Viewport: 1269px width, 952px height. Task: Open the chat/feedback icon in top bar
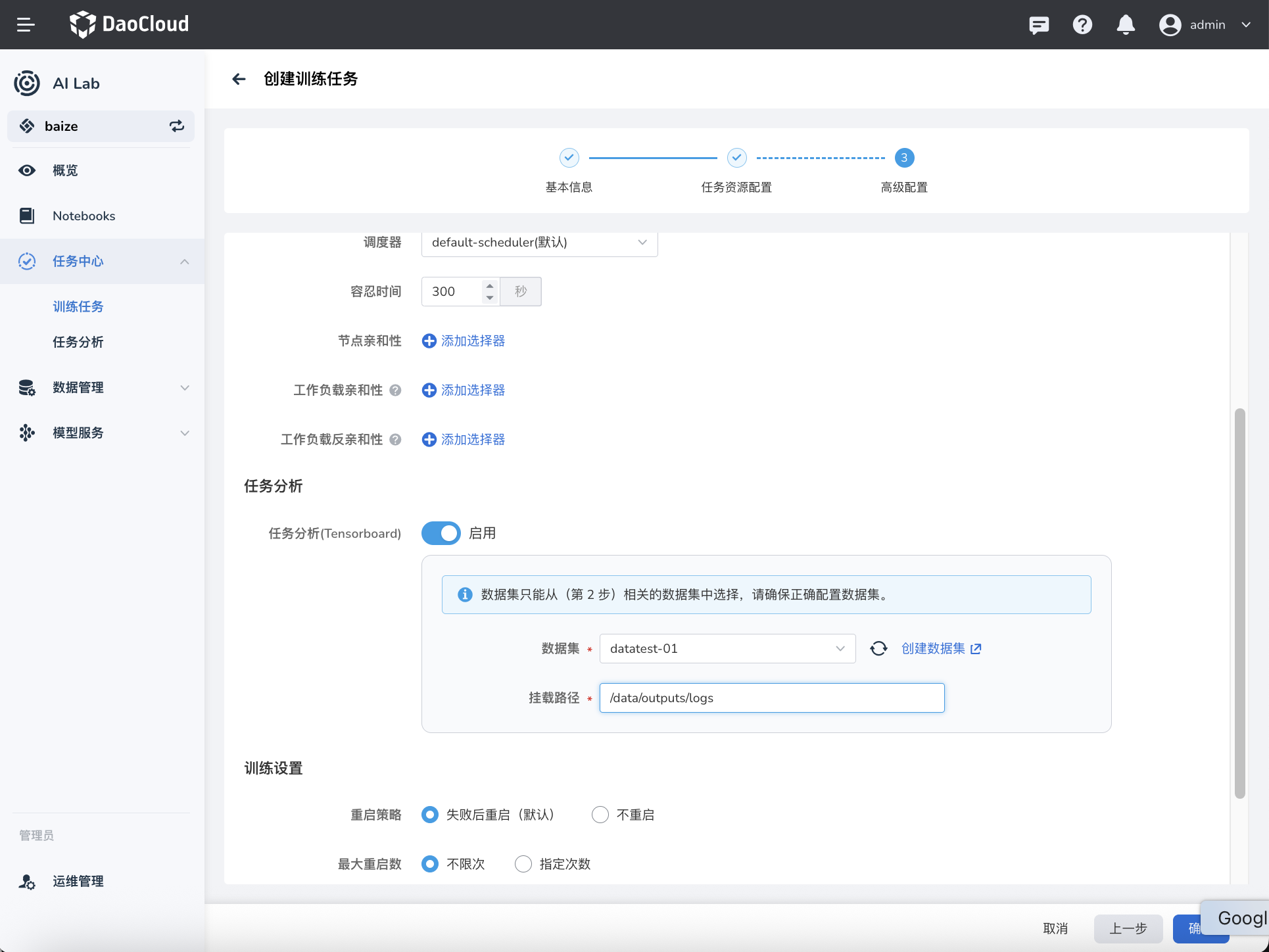click(x=1039, y=24)
